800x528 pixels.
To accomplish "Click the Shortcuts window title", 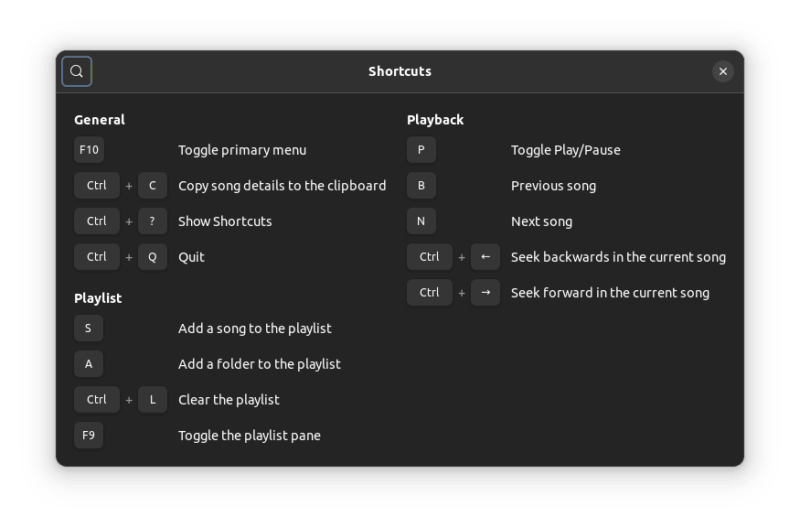I will click(400, 72).
